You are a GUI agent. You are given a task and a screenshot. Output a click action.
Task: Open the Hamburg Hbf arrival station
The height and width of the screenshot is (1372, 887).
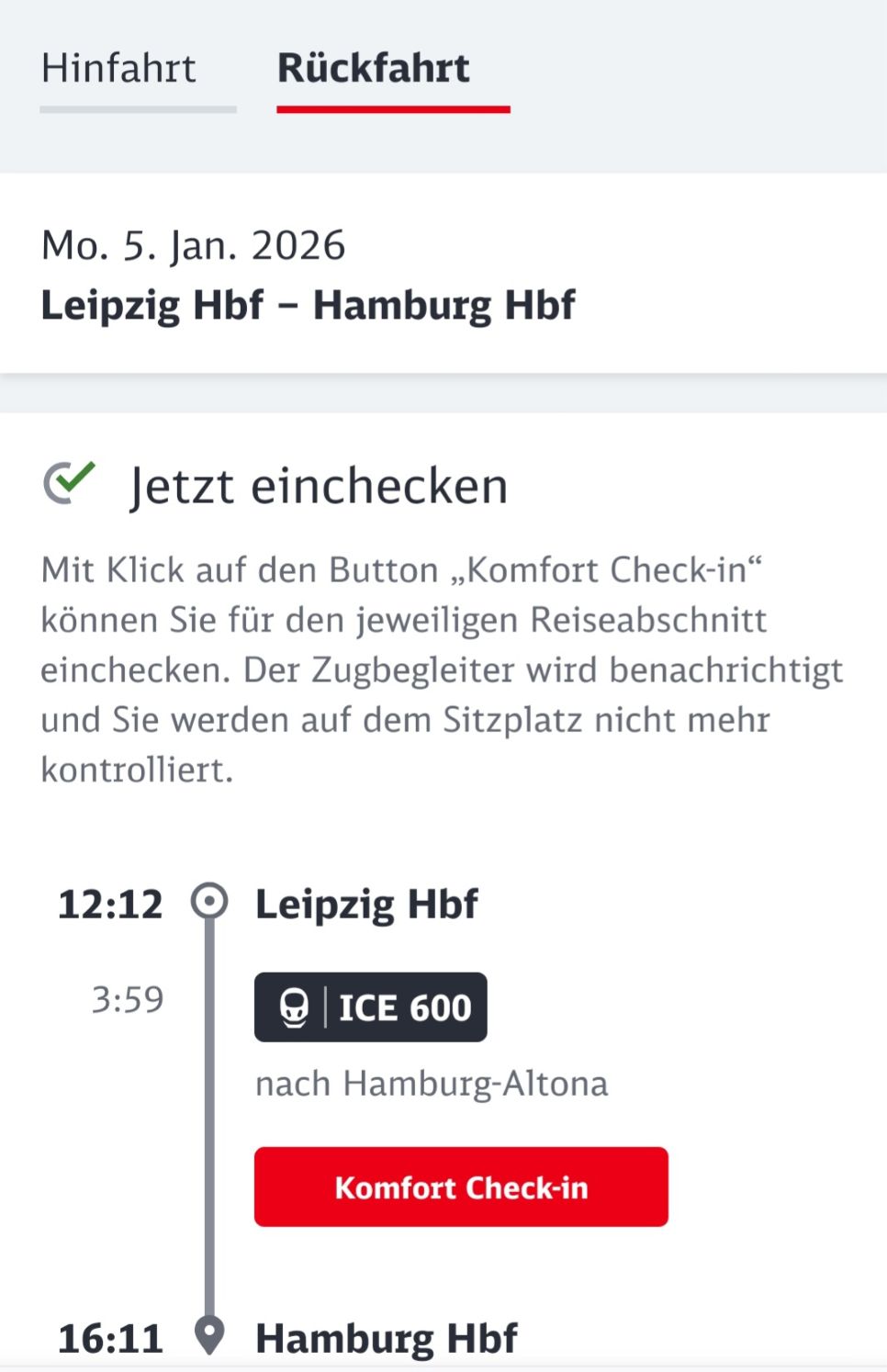(x=386, y=1339)
